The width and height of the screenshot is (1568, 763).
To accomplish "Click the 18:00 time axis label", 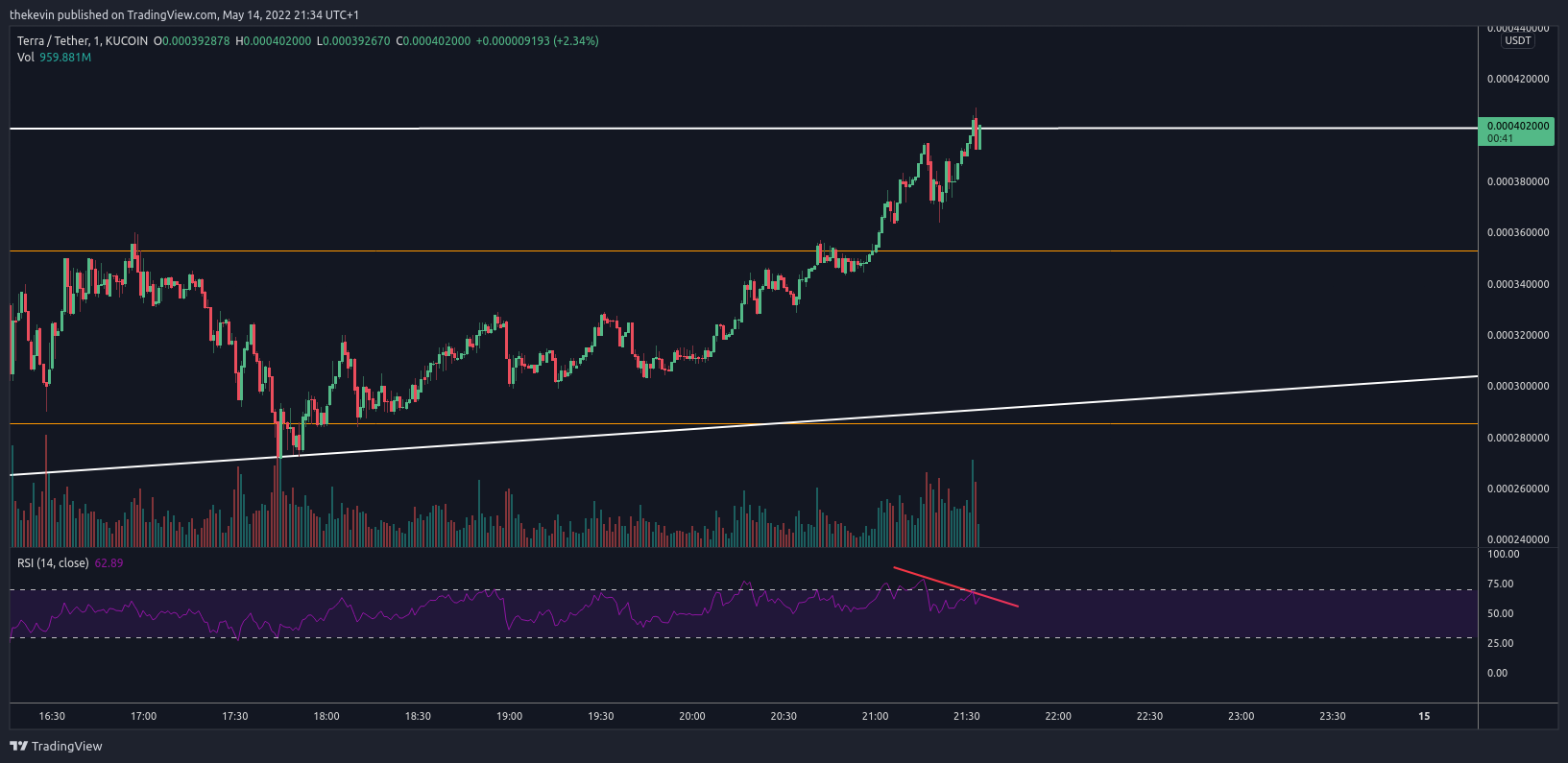I will (326, 716).
